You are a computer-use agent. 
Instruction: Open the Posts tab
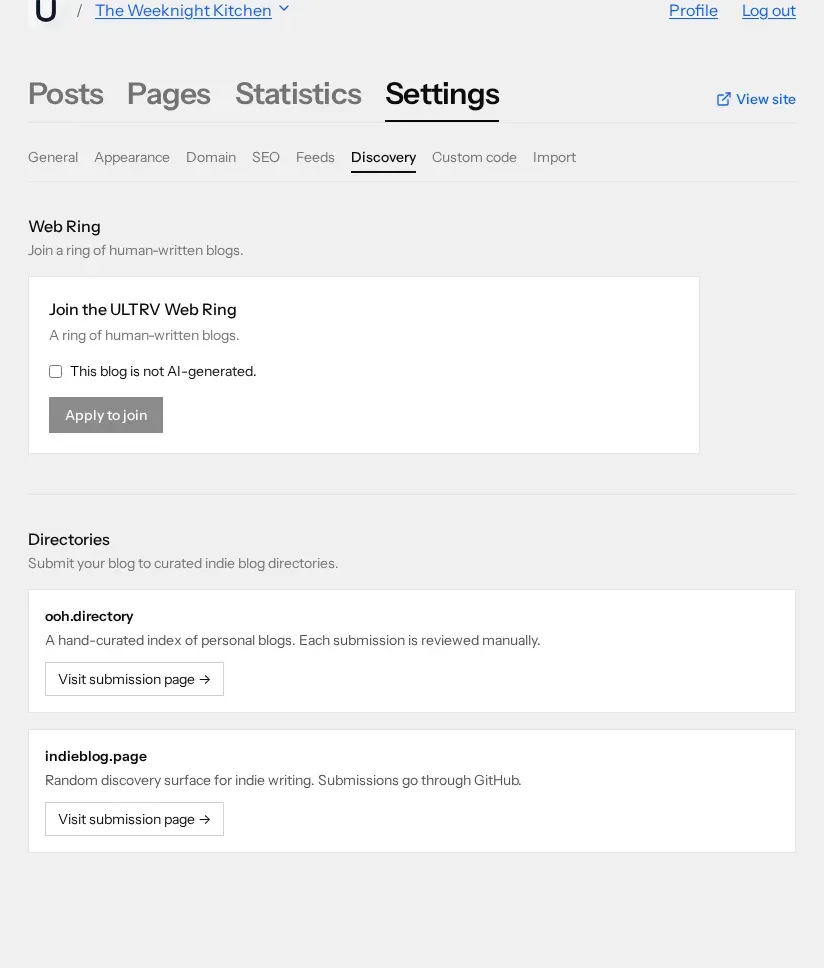[66, 94]
